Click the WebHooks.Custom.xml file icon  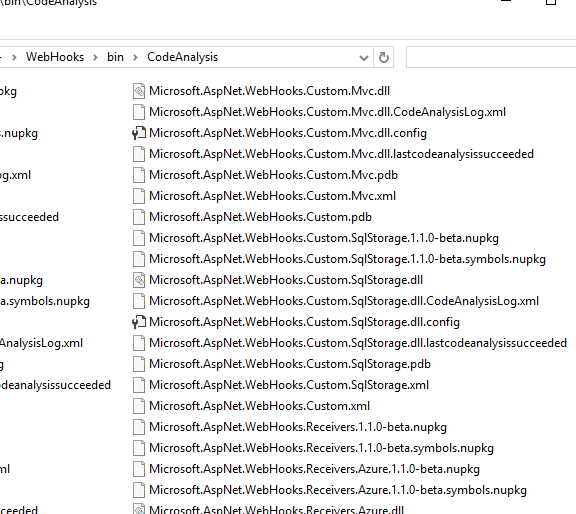[x=139, y=406]
